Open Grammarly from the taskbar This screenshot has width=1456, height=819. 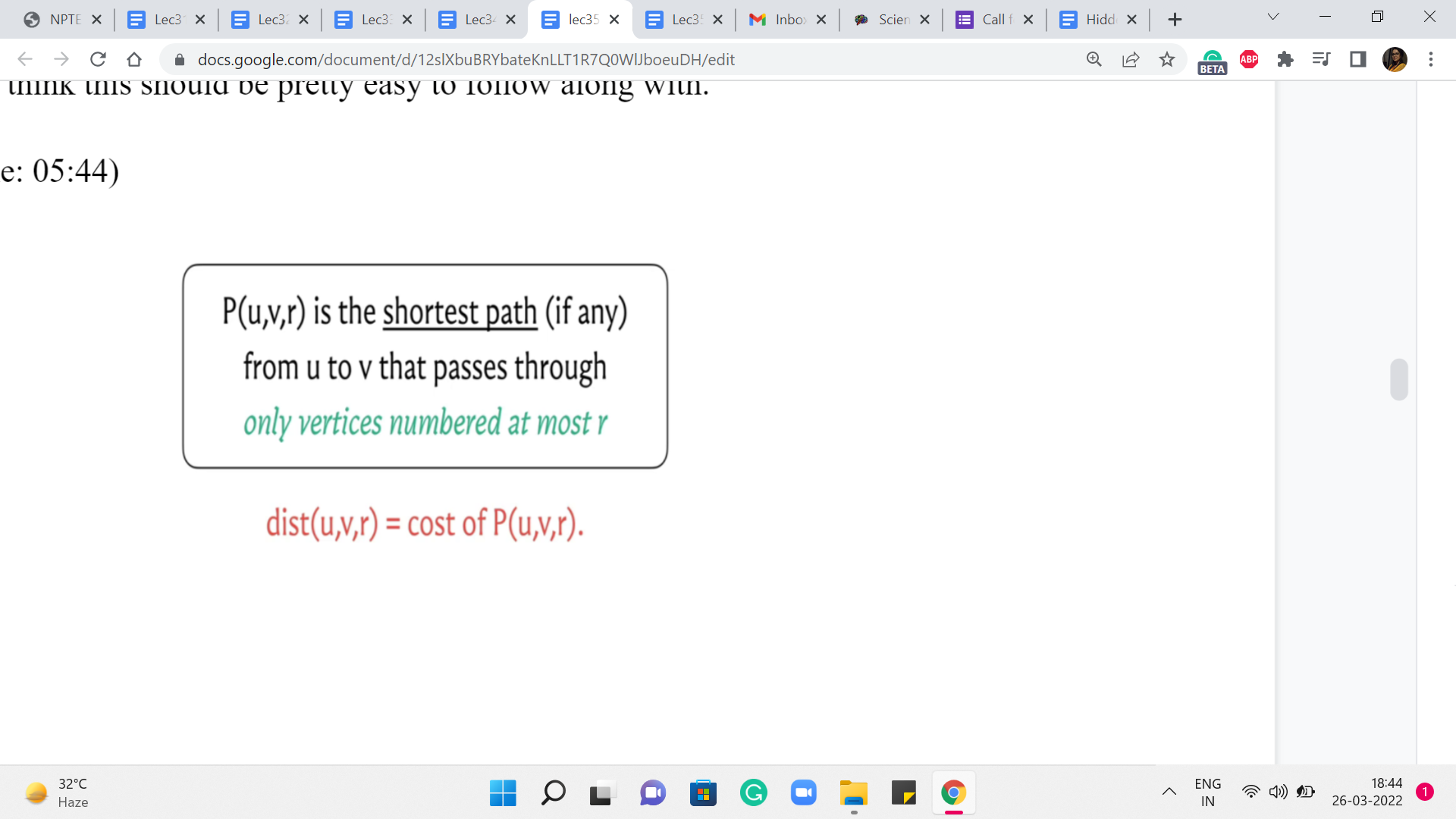click(753, 793)
